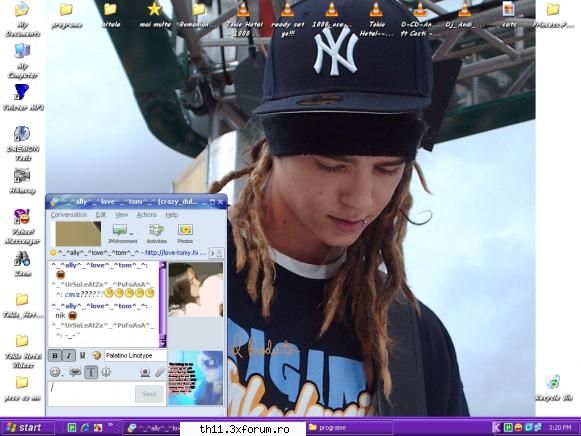Select the 'ready set go!!!' VLC file
This screenshot has width=581, height=436.
(287, 19)
